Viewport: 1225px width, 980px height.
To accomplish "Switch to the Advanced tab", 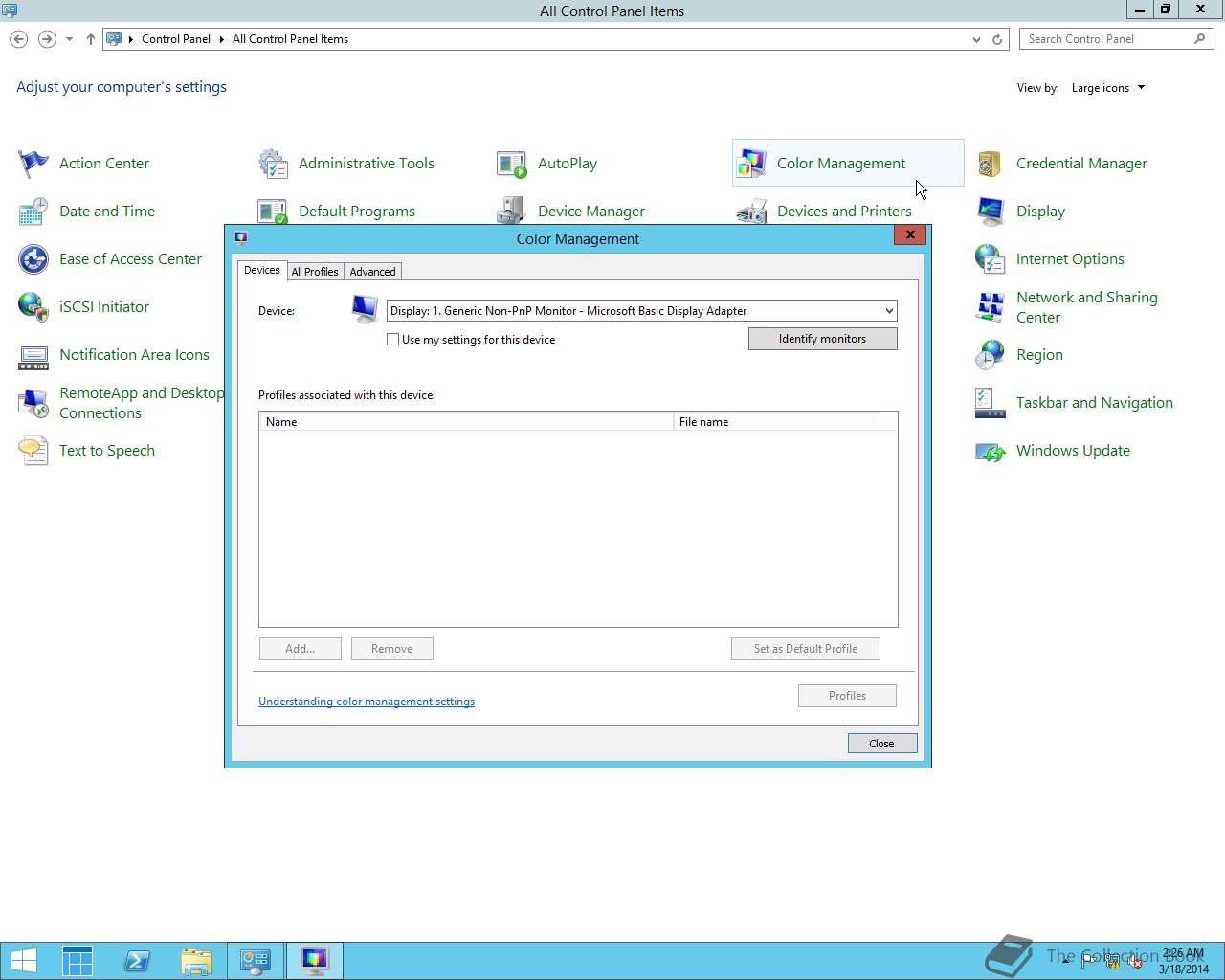I will coord(373,272).
